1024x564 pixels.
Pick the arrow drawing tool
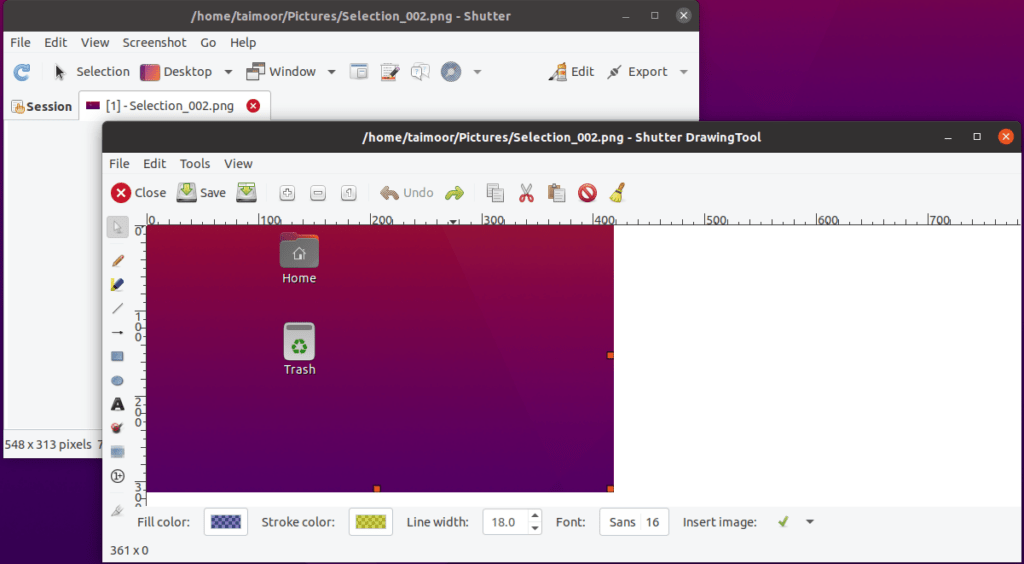(117, 332)
